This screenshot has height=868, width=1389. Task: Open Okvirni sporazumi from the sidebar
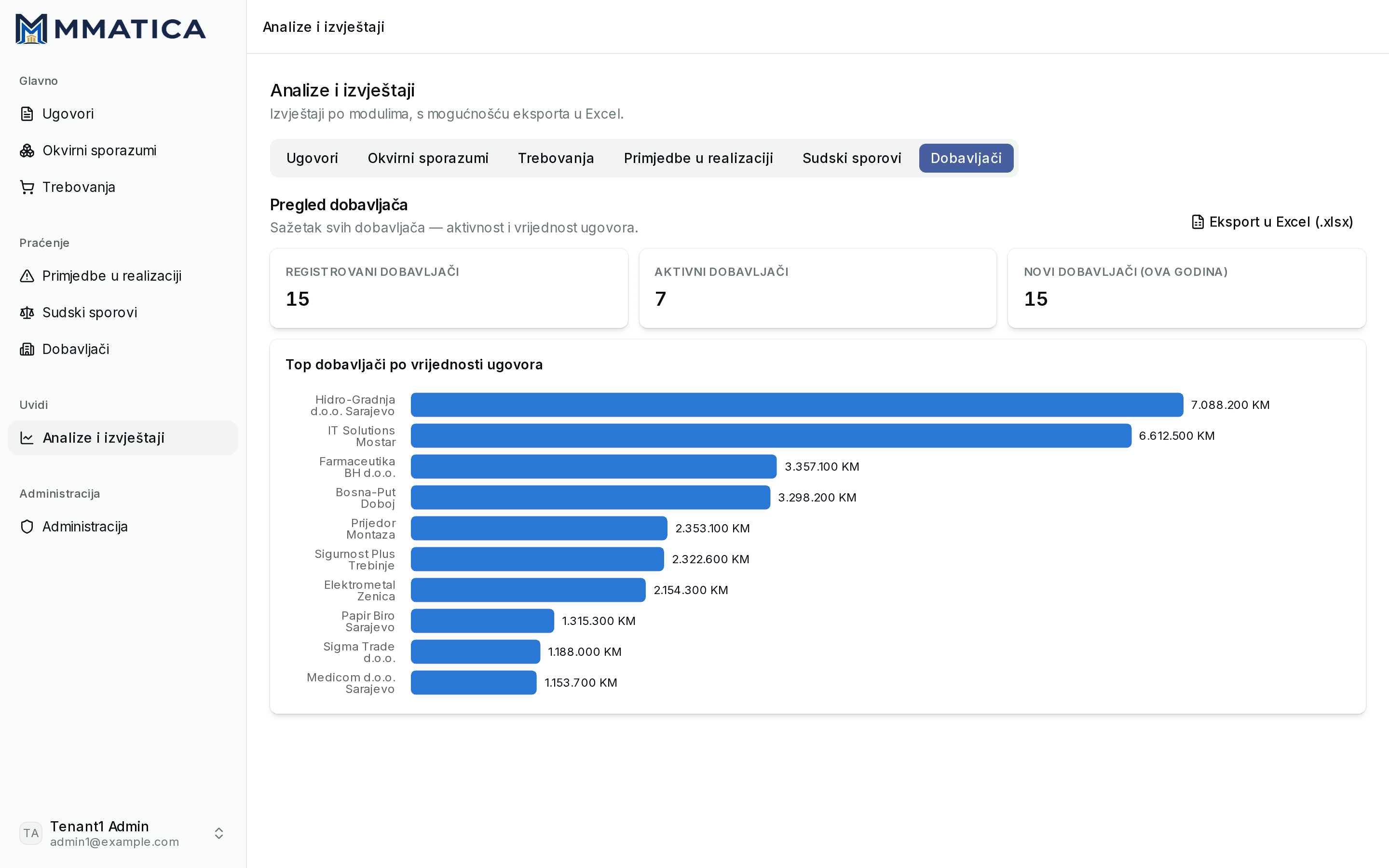point(123,150)
